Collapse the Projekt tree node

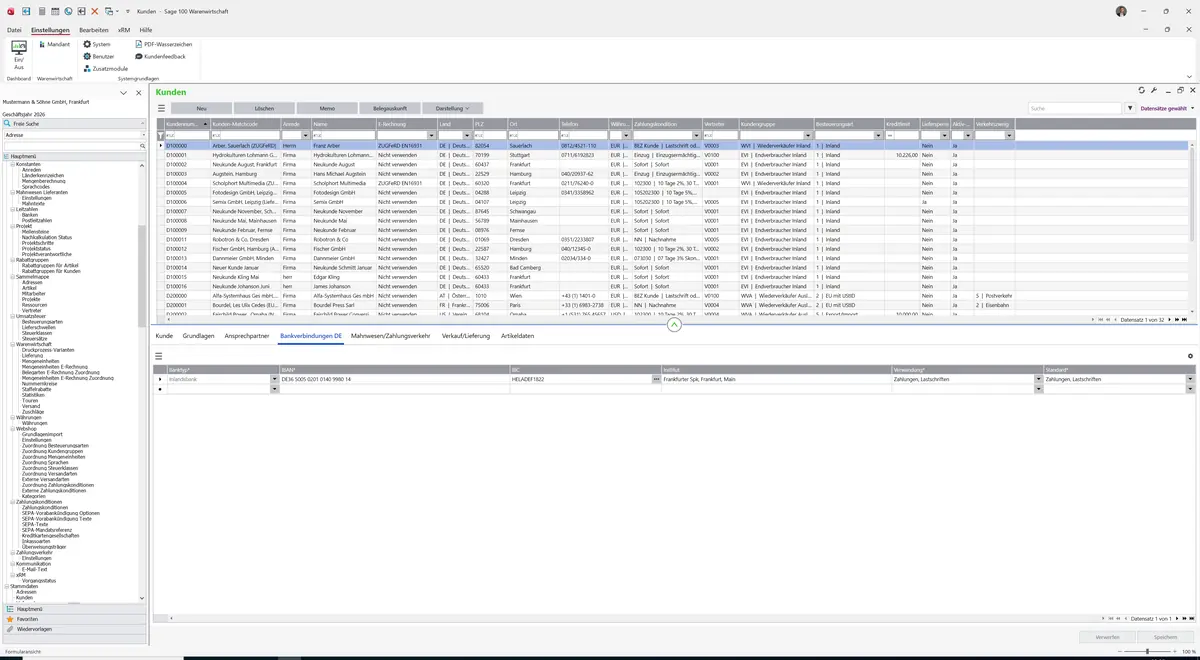tap(13, 226)
